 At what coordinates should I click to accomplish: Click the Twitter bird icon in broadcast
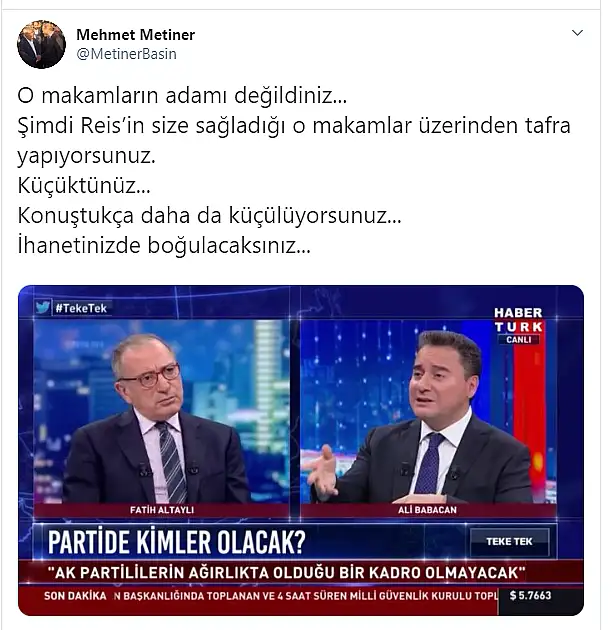pyautogui.click(x=43, y=308)
